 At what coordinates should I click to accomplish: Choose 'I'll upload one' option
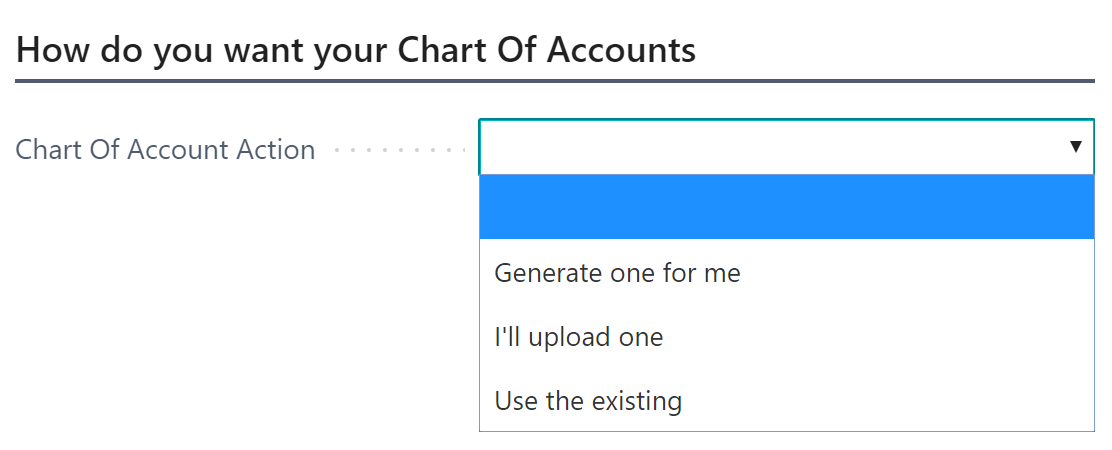[x=786, y=337]
